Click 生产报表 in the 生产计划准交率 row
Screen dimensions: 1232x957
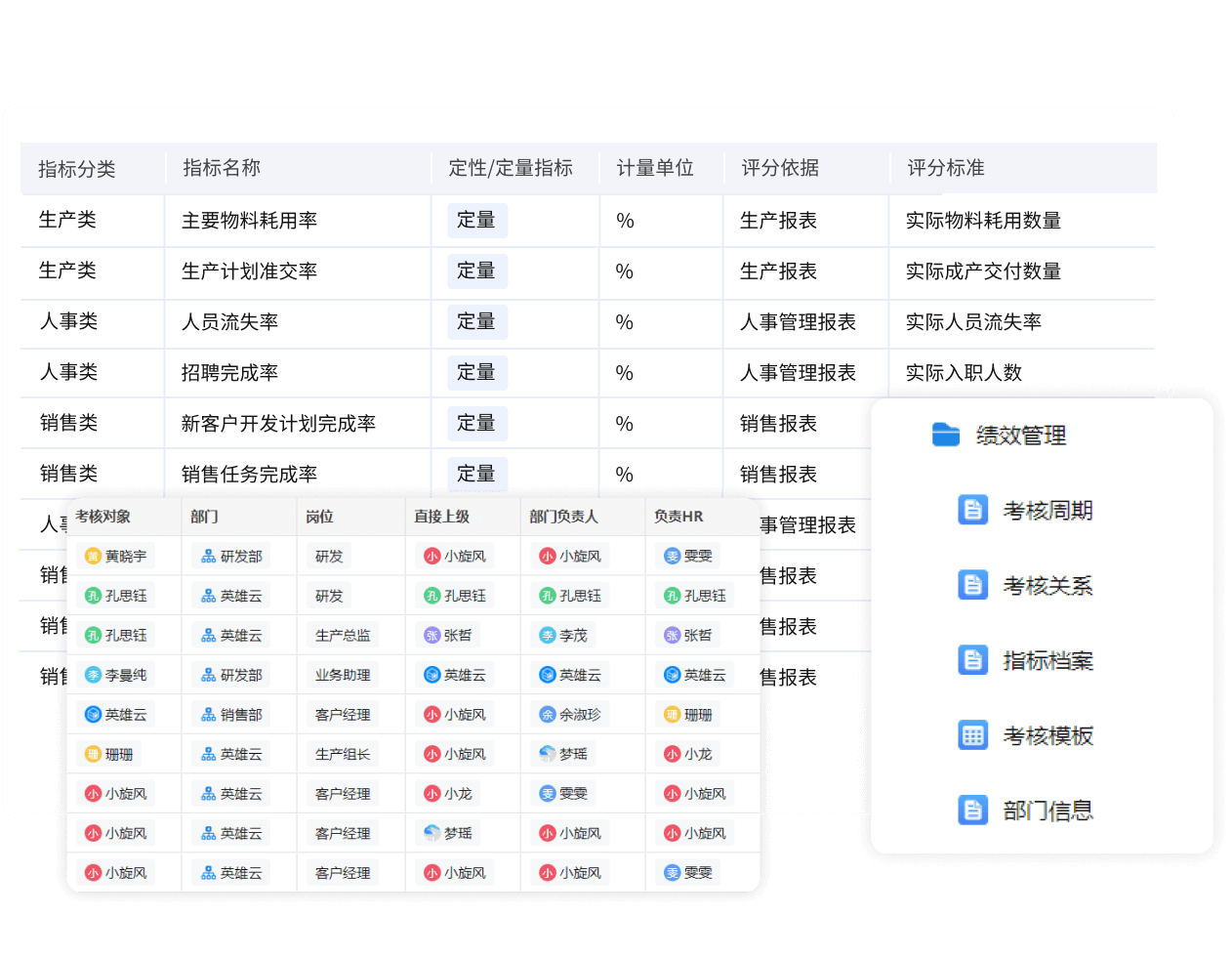click(778, 271)
